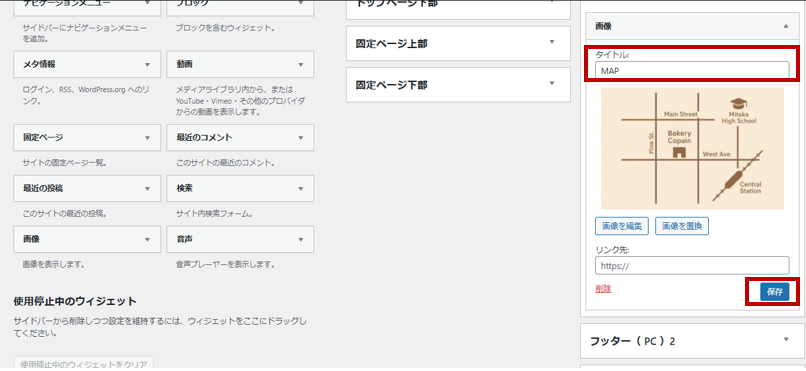806x371 pixels.
Task: Select the 最近の投稿 widget title
Action: [43, 189]
